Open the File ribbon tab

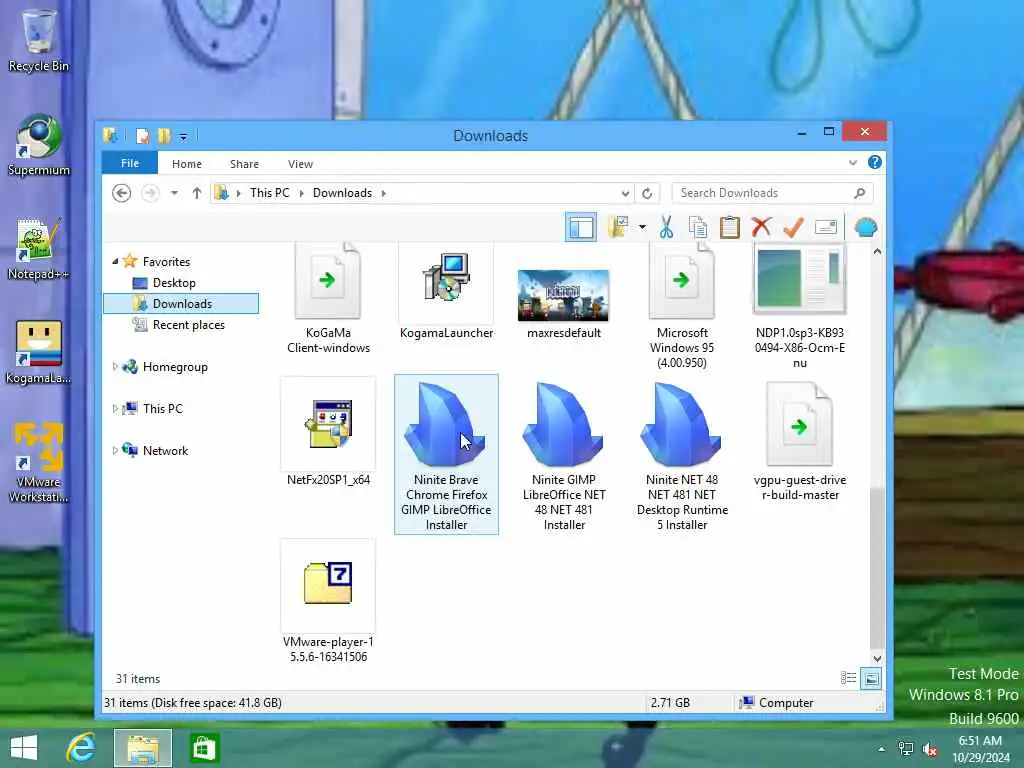pyautogui.click(x=129, y=163)
